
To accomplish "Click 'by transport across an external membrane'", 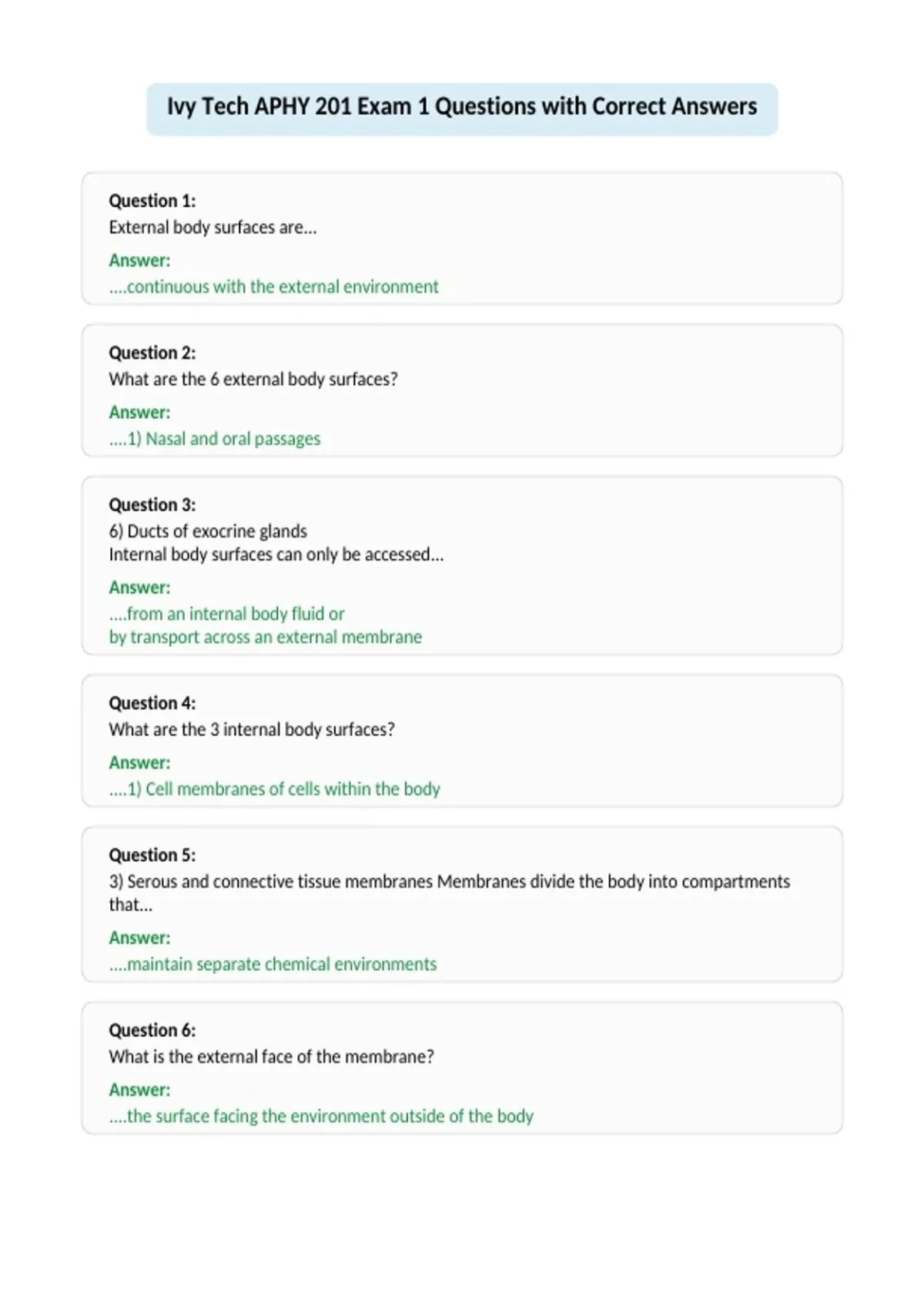I will point(266,638).
